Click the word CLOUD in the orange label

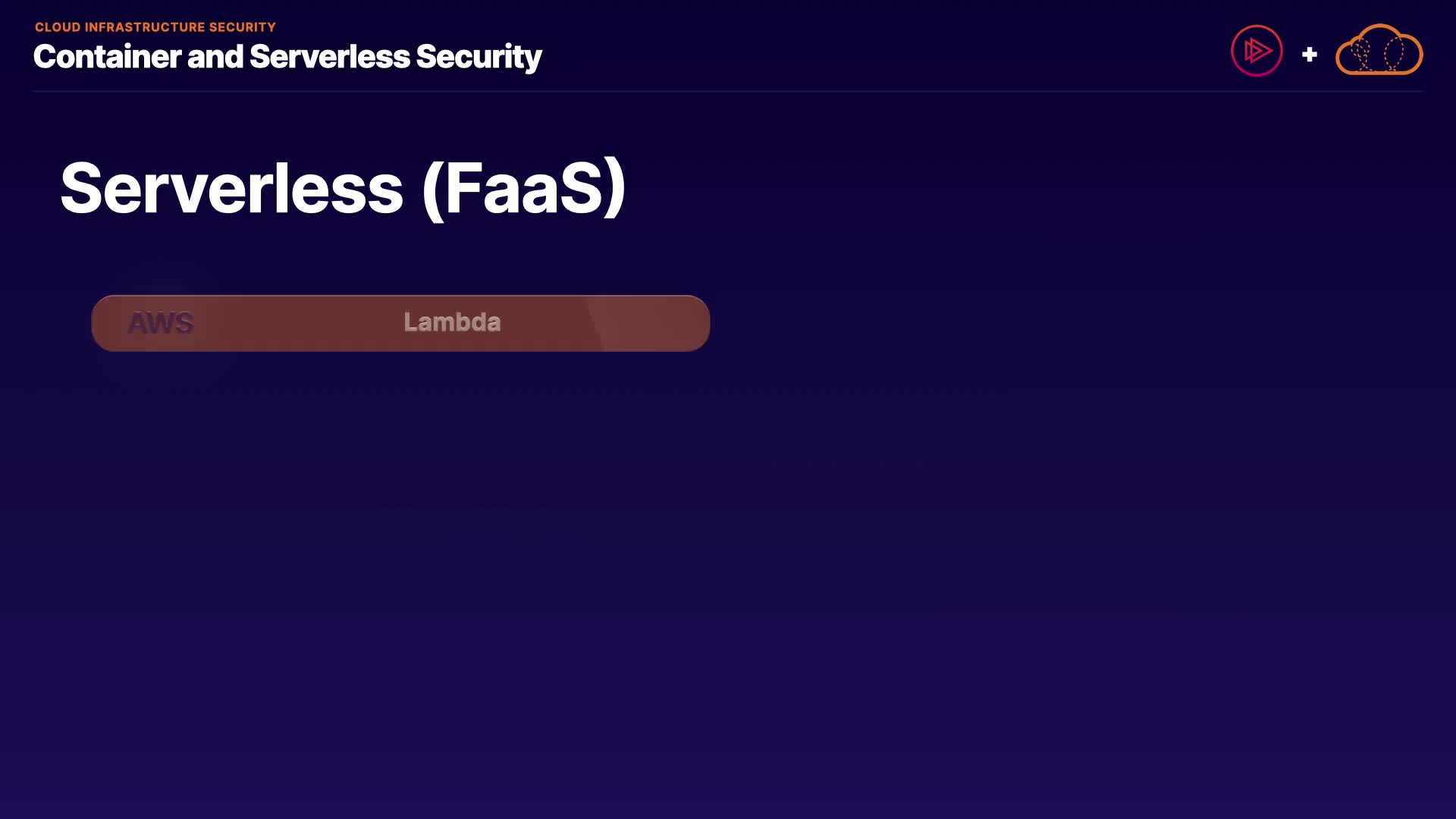click(58, 27)
